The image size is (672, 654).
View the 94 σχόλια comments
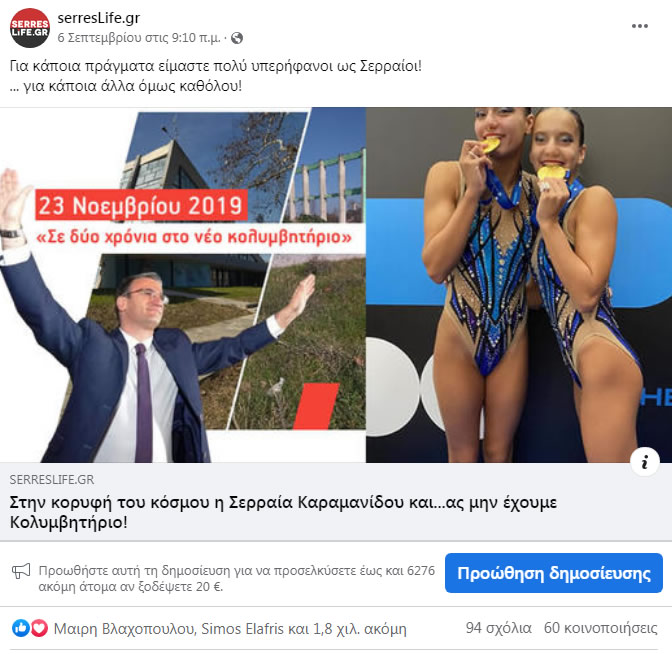[x=498, y=628]
